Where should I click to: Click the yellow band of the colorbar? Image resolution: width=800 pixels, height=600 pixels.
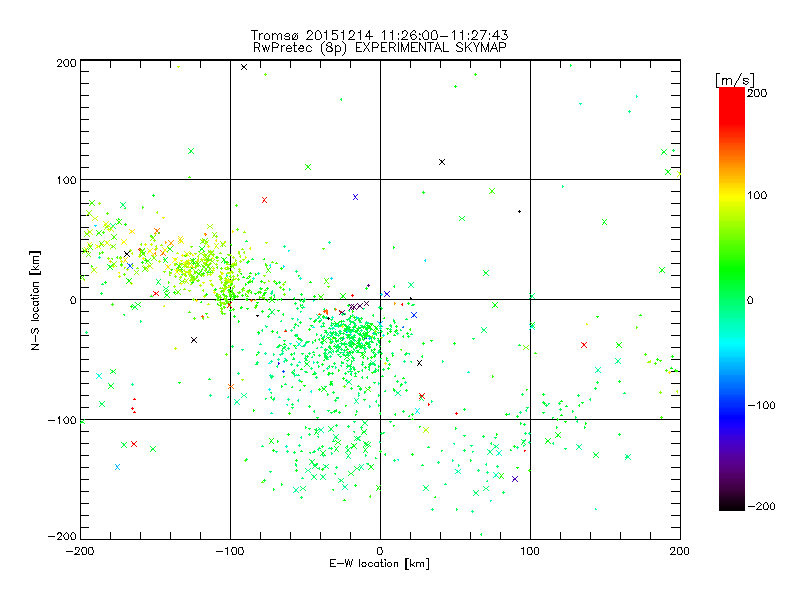coord(732,196)
